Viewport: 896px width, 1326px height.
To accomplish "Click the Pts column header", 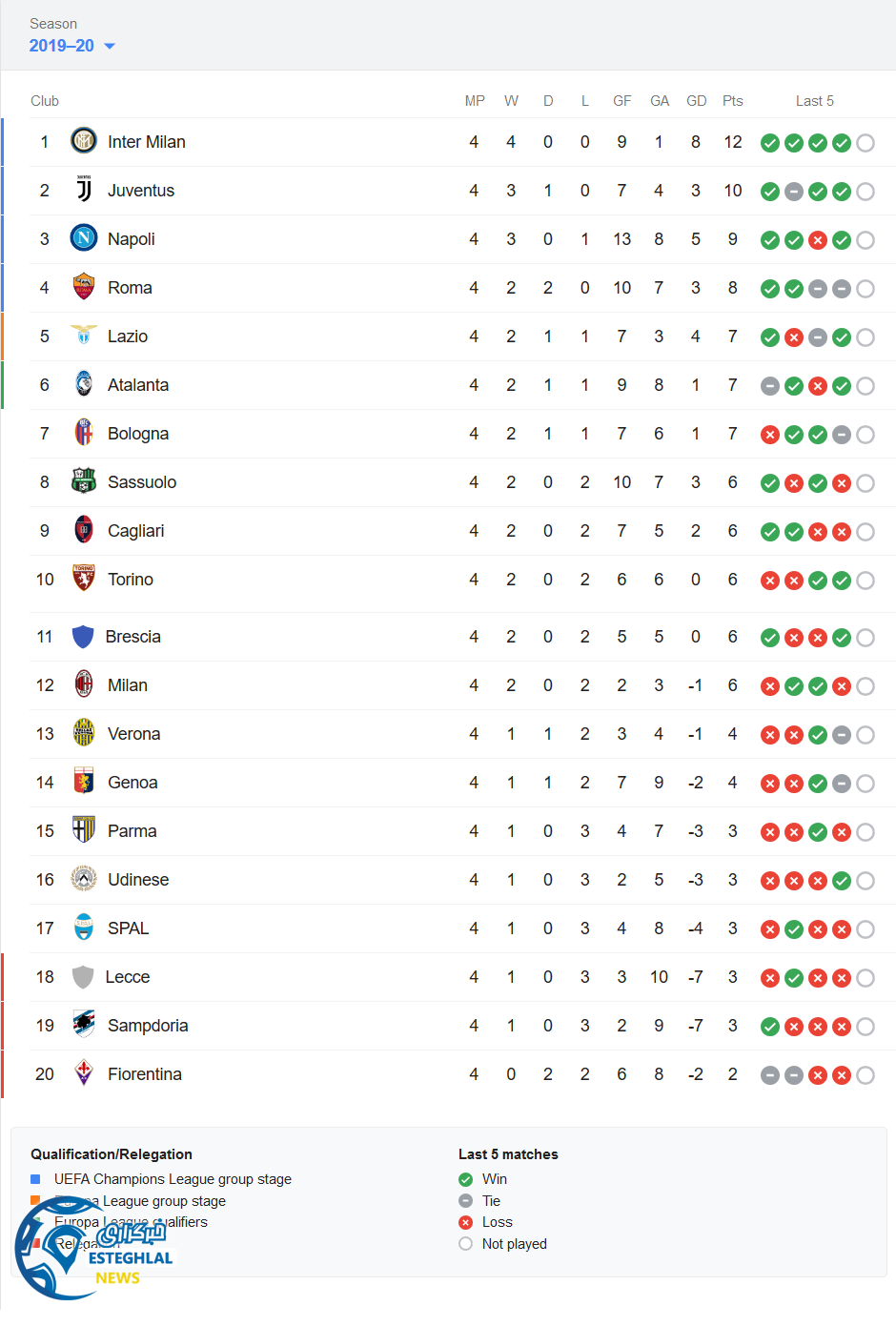I will 732,101.
